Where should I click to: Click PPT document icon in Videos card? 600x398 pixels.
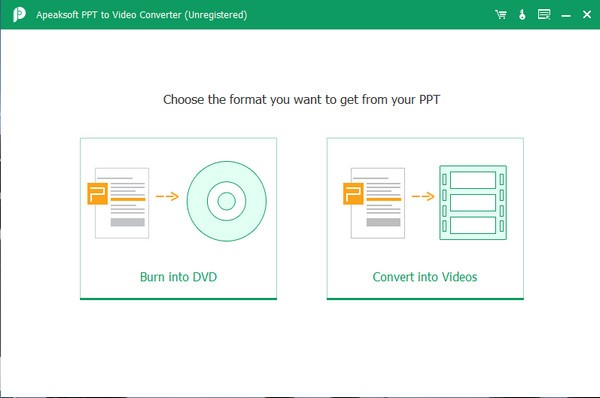pyautogui.click(x=374, y=203)
